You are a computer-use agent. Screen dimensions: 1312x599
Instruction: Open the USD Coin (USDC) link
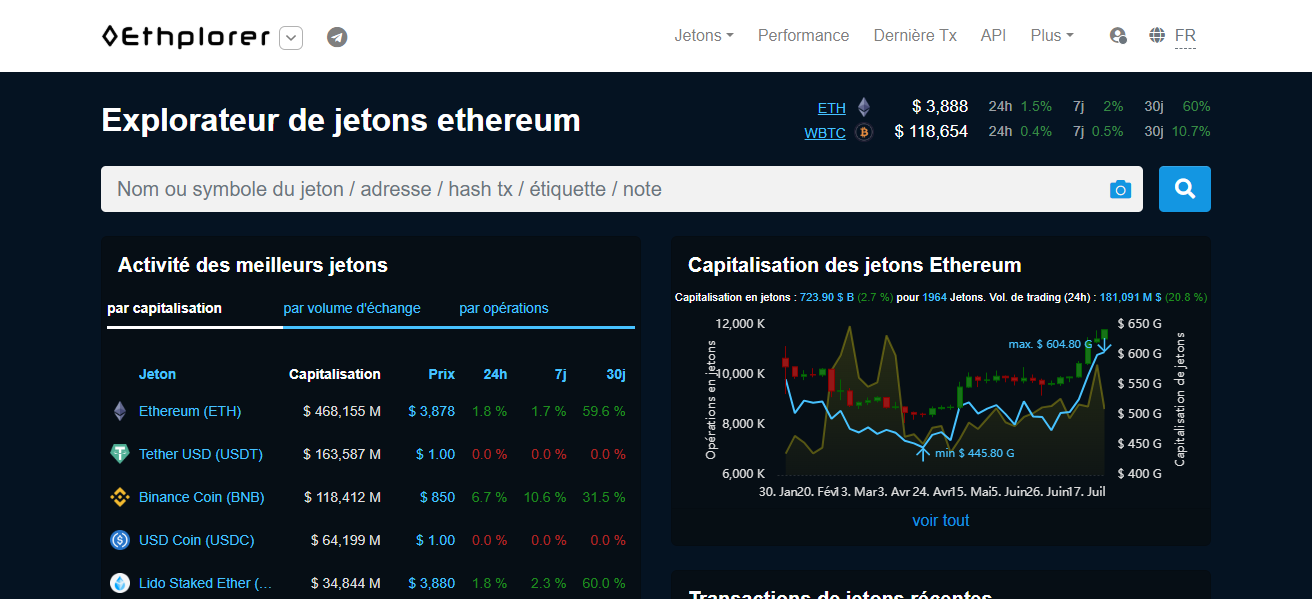pos(196,540)
